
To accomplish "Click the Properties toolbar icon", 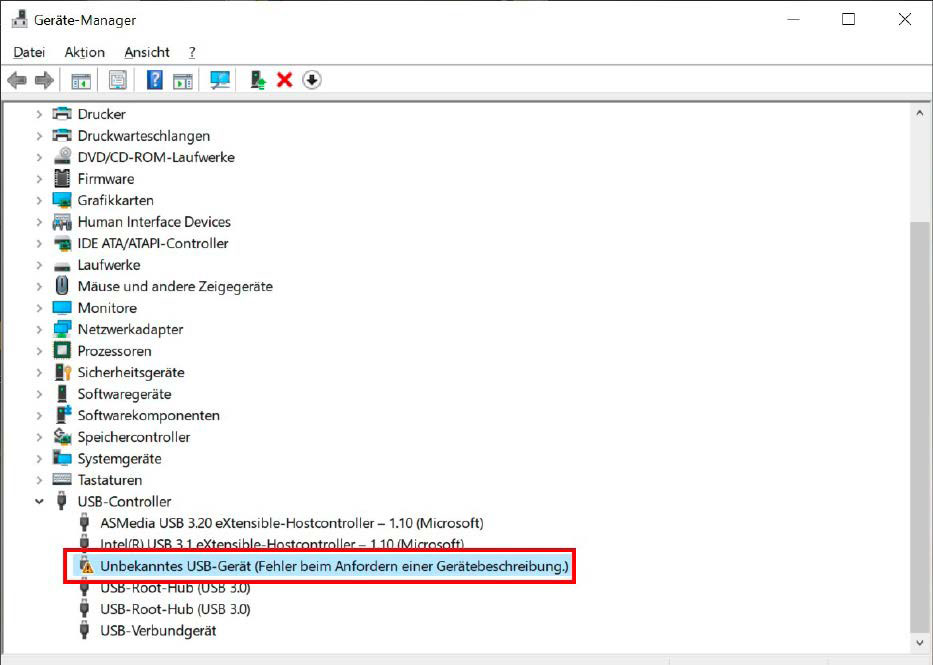I will [x=118, y=80].
